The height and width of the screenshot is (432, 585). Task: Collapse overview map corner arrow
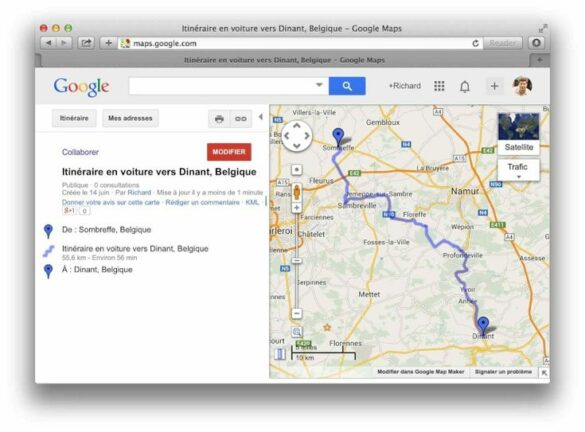pos(544,372)
